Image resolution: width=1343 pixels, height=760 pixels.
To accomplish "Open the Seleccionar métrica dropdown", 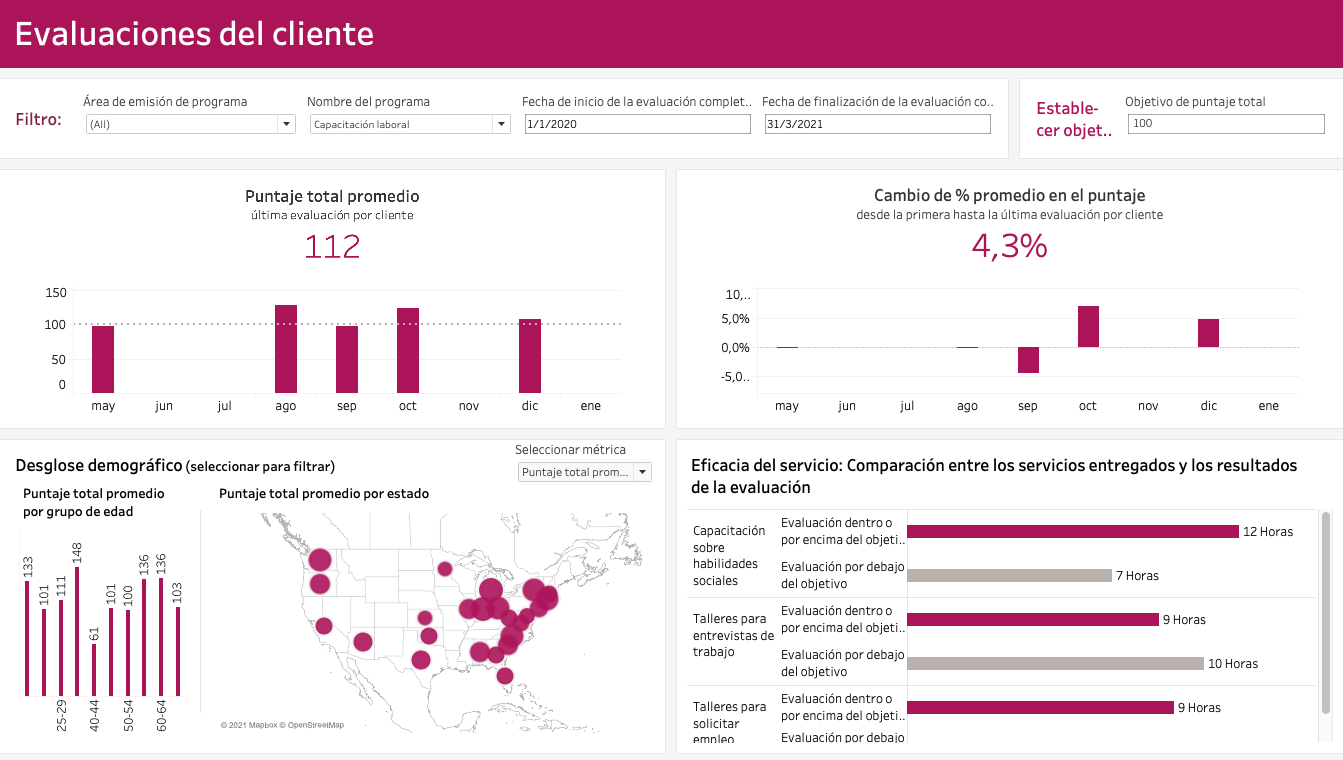I will click(584, 472).
